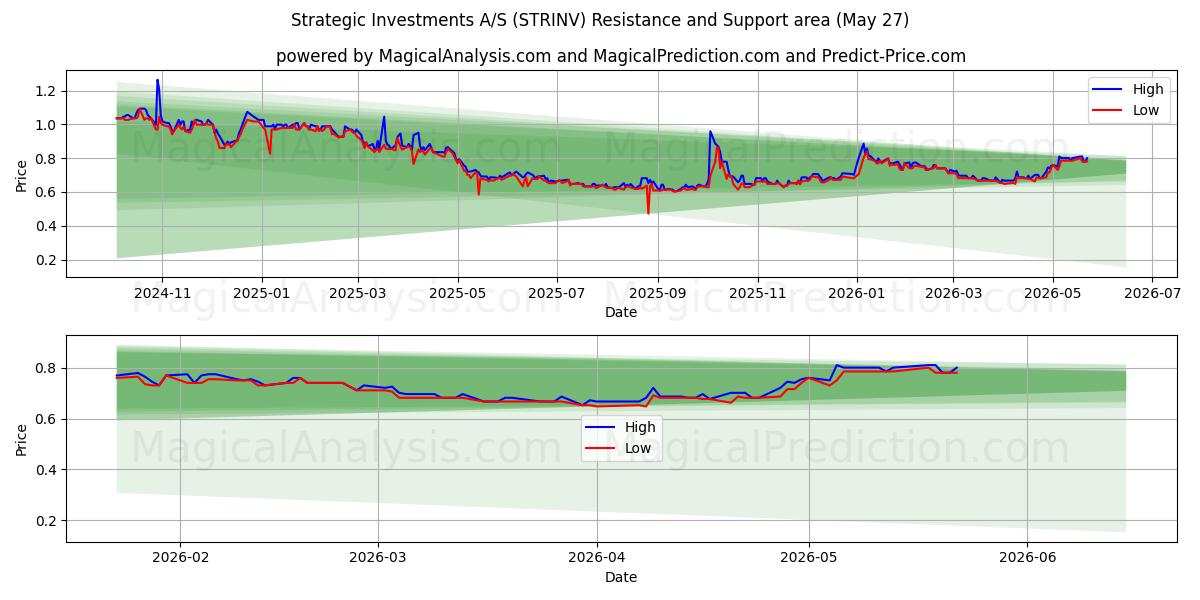Click the bottom chart 'Price' axis label

tap(22, 438)
